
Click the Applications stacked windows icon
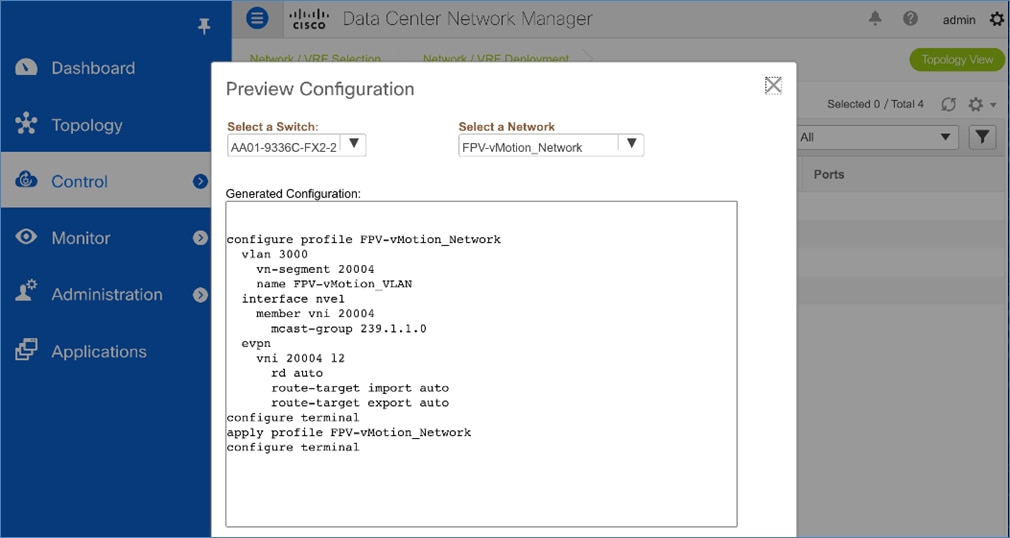(x=26, y=350)
